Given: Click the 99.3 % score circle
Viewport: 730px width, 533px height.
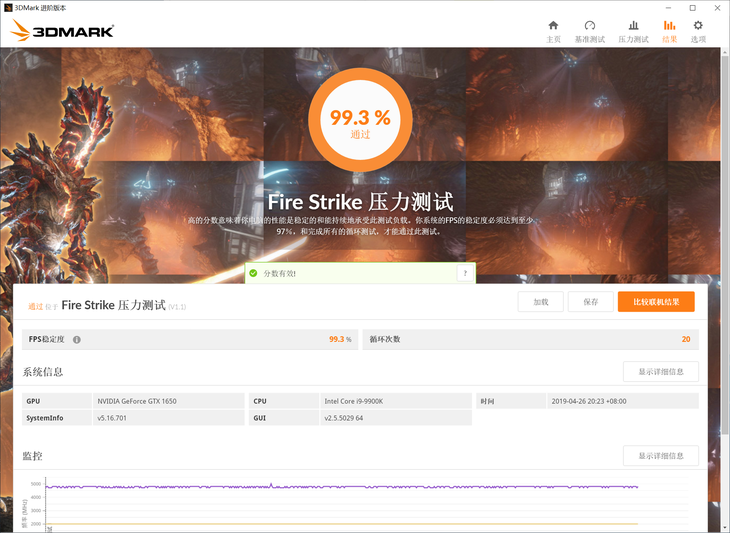Looking at the screenshot, I should pyautogui.click(x=360, y=120).
